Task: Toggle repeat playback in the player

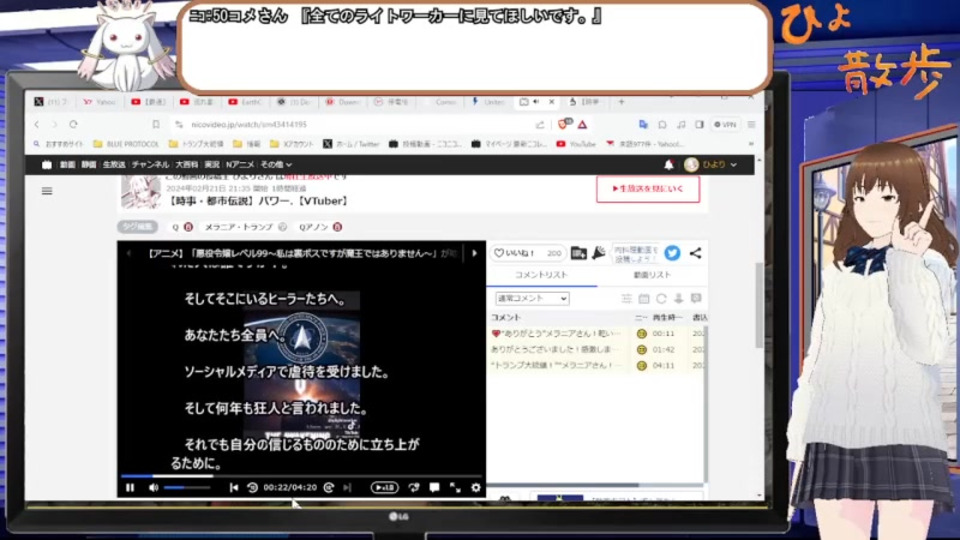Action: [x=414, y=488]
